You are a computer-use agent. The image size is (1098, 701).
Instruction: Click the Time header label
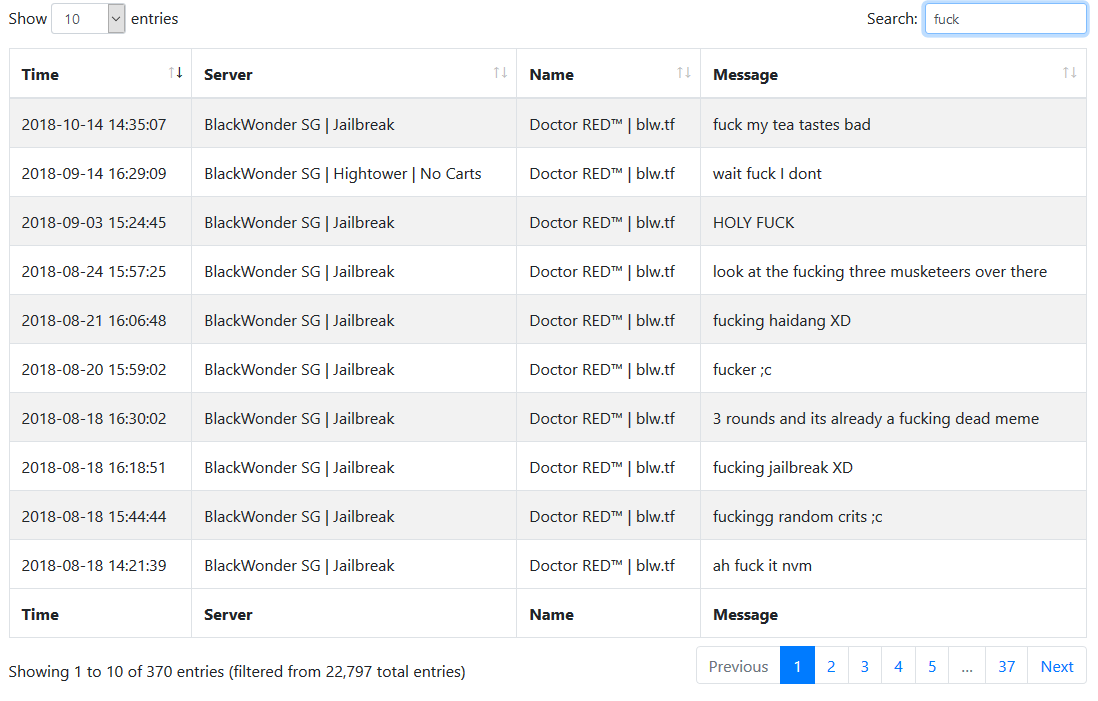[x=40, y=74]
